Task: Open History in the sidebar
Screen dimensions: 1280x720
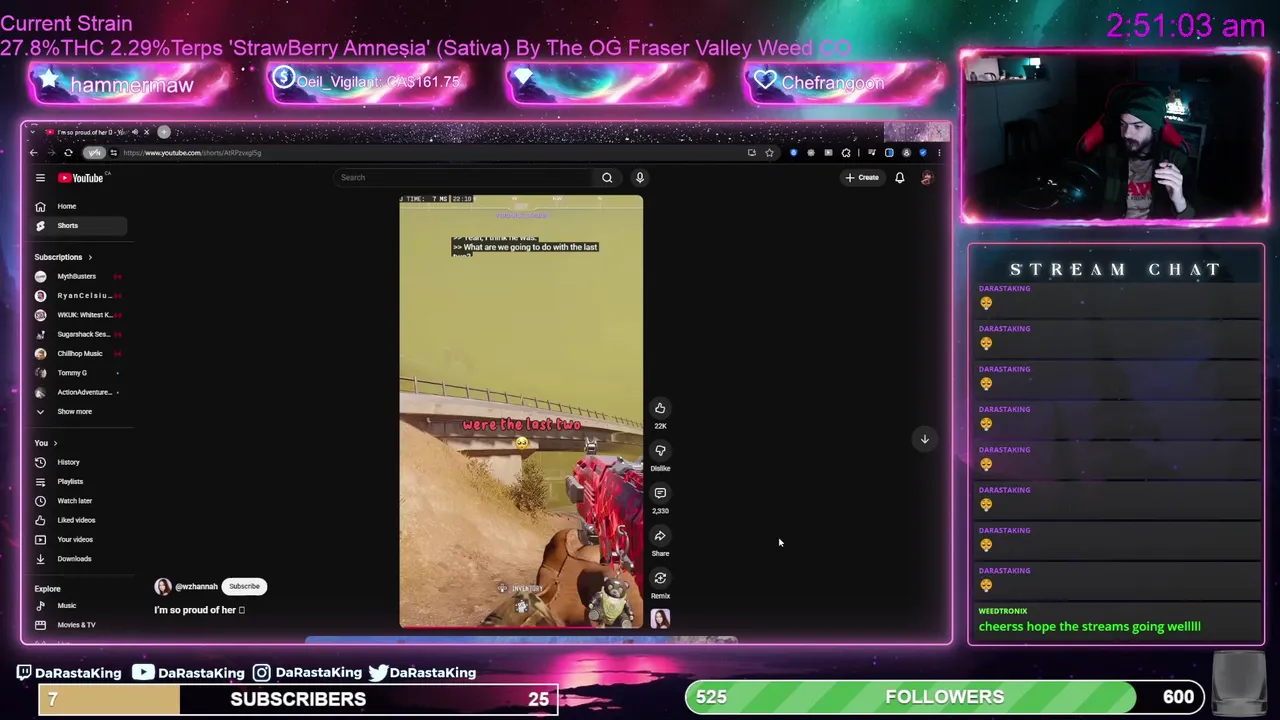Action: click(x=78, y=462)
